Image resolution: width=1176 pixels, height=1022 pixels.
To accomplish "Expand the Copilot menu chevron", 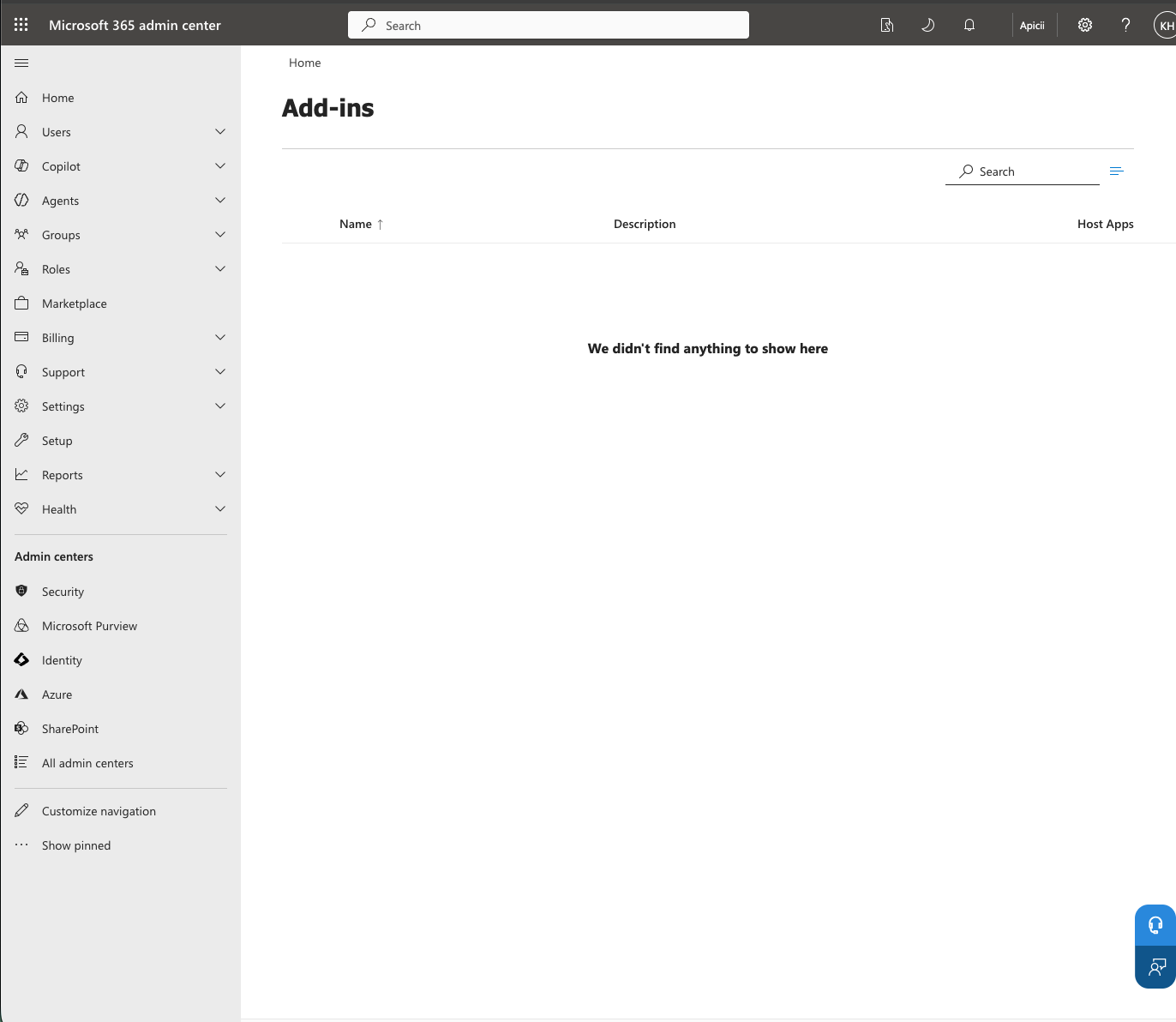I will tap(220, 166).
